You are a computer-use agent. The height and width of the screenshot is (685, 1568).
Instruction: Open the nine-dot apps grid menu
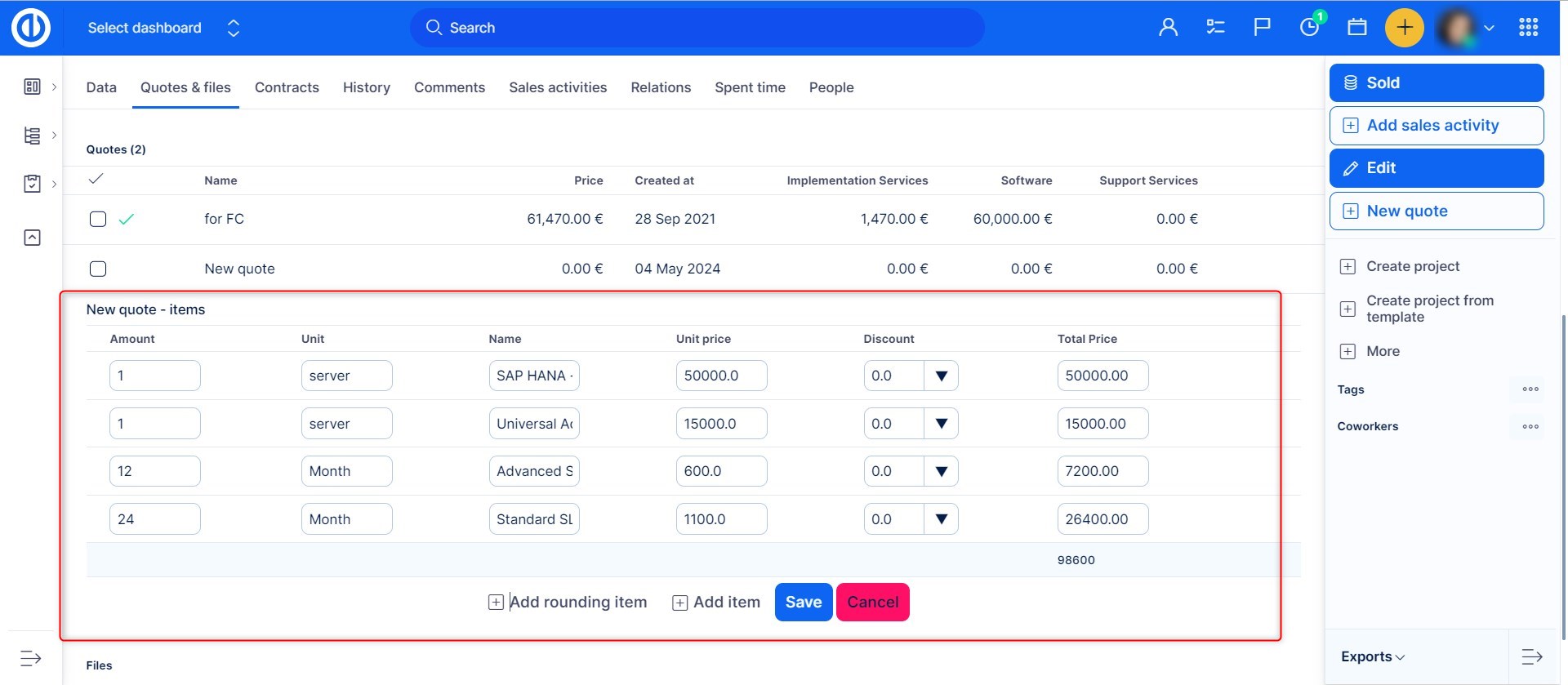click(x=1528, y=28)
